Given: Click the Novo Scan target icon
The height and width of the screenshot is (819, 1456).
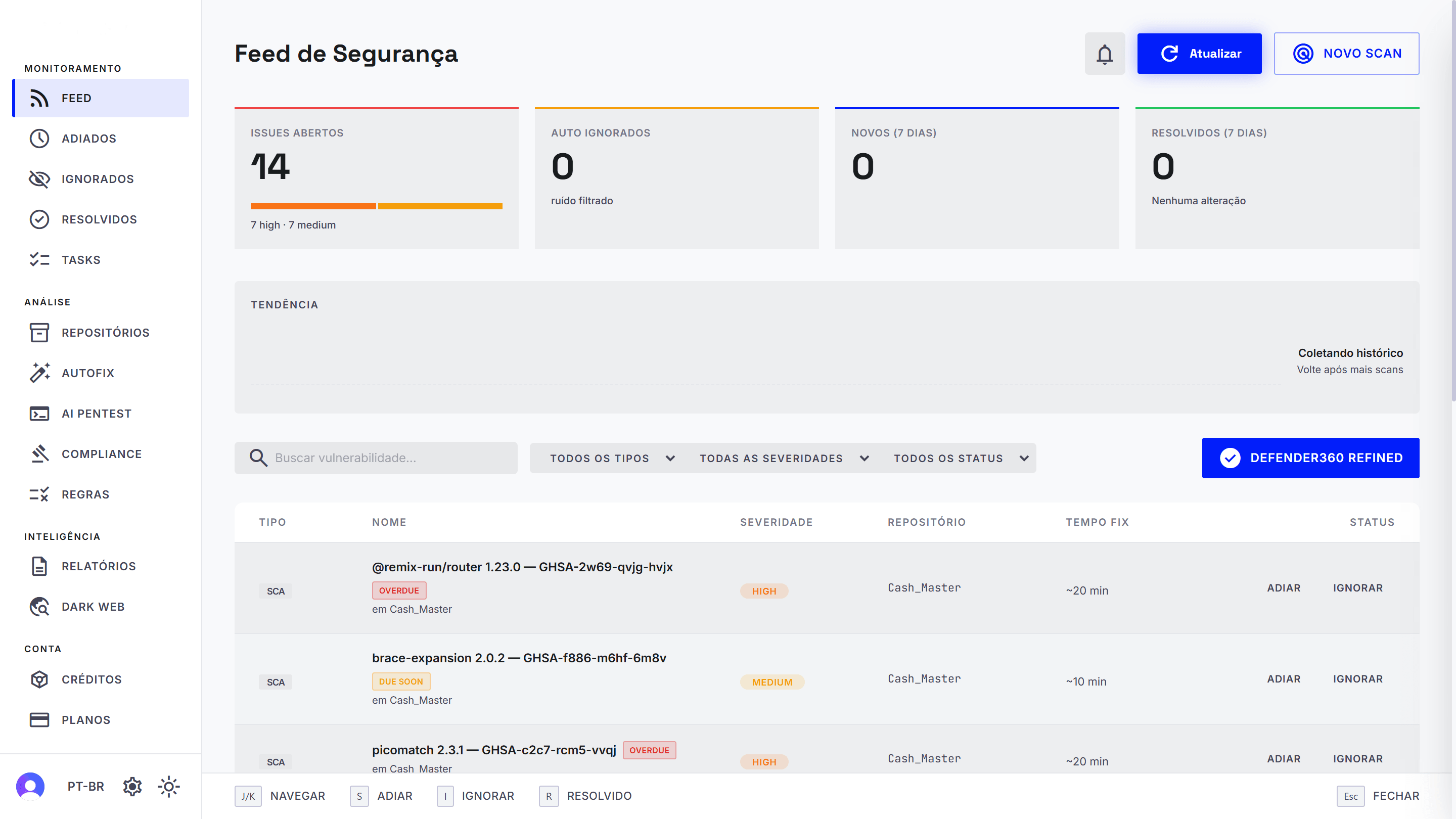Looking at the screenshot, I should coord(1303,54).
